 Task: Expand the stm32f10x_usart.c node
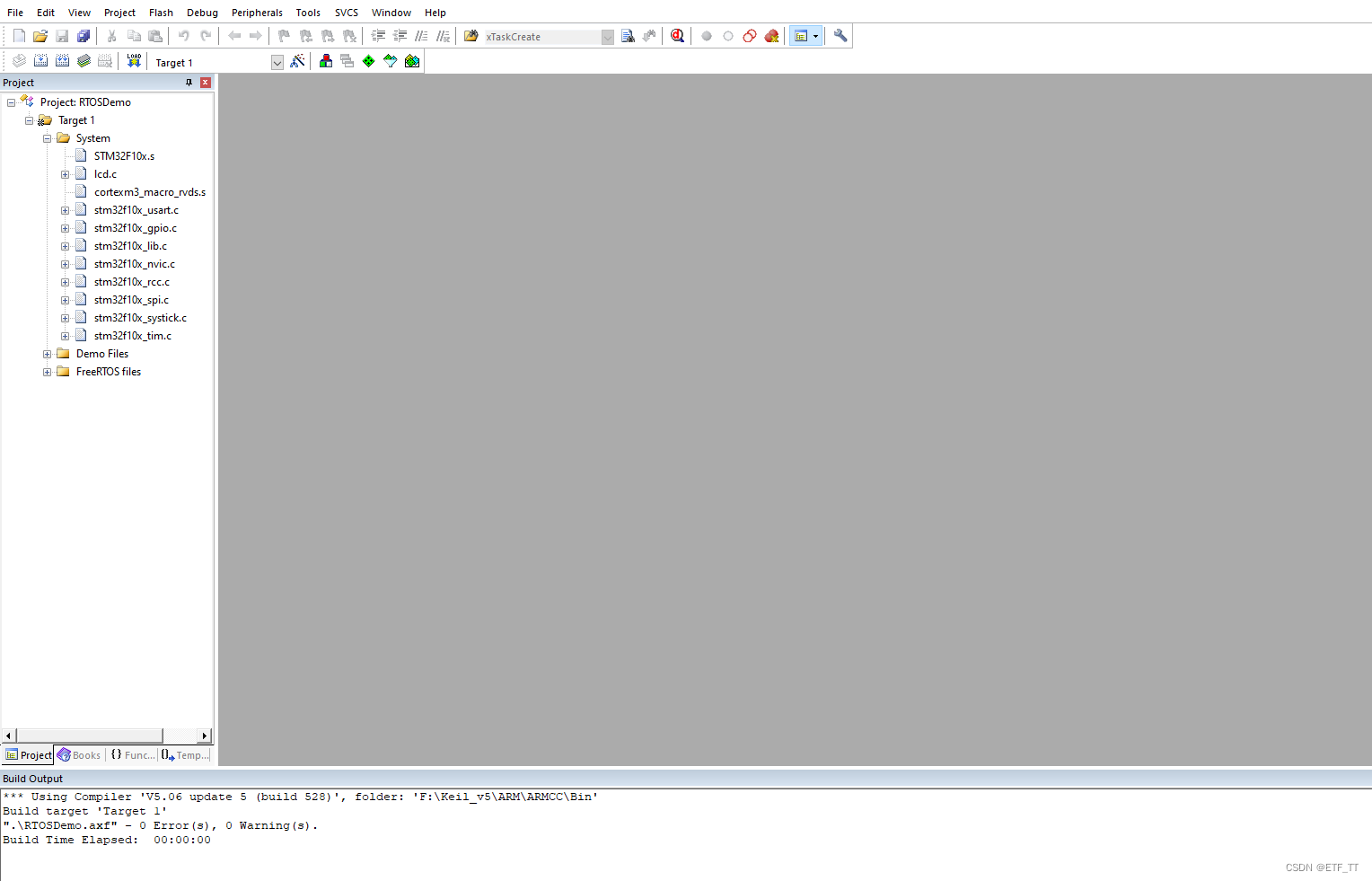(65, 210)
